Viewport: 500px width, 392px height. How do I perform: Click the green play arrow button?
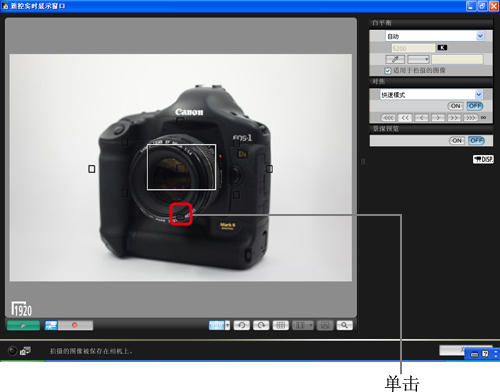click(x=23, y=325)
